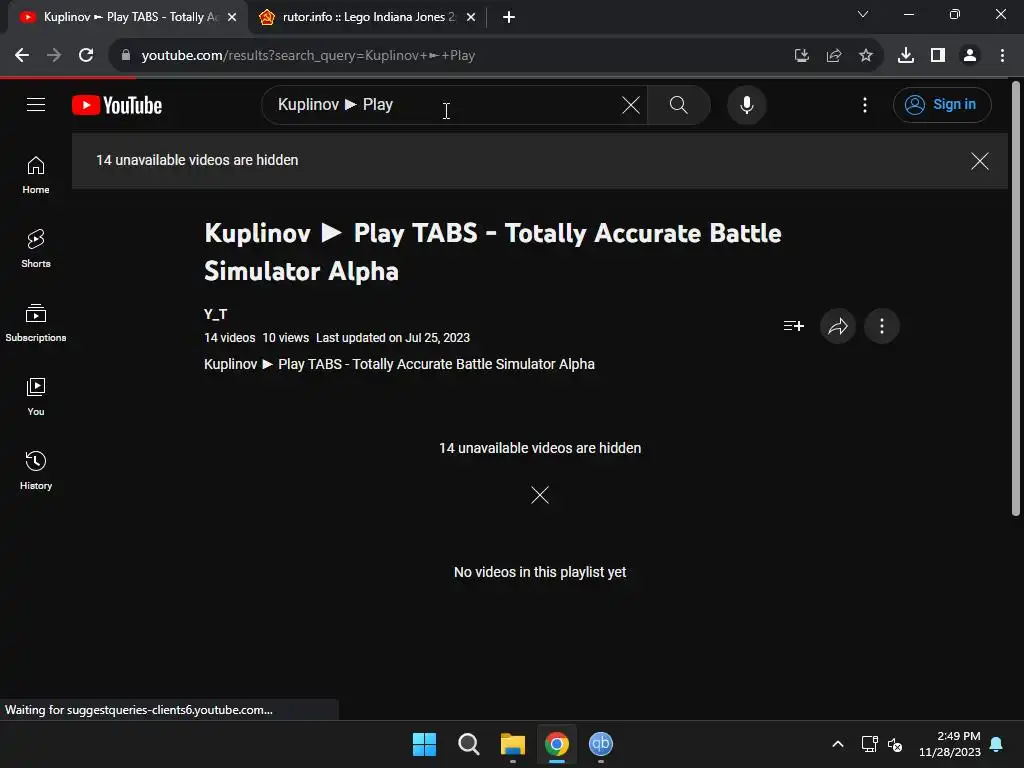The image size is (1024, 768).
Task: Go forward with the browser forward arrow
Action: (x=54, y=56)
